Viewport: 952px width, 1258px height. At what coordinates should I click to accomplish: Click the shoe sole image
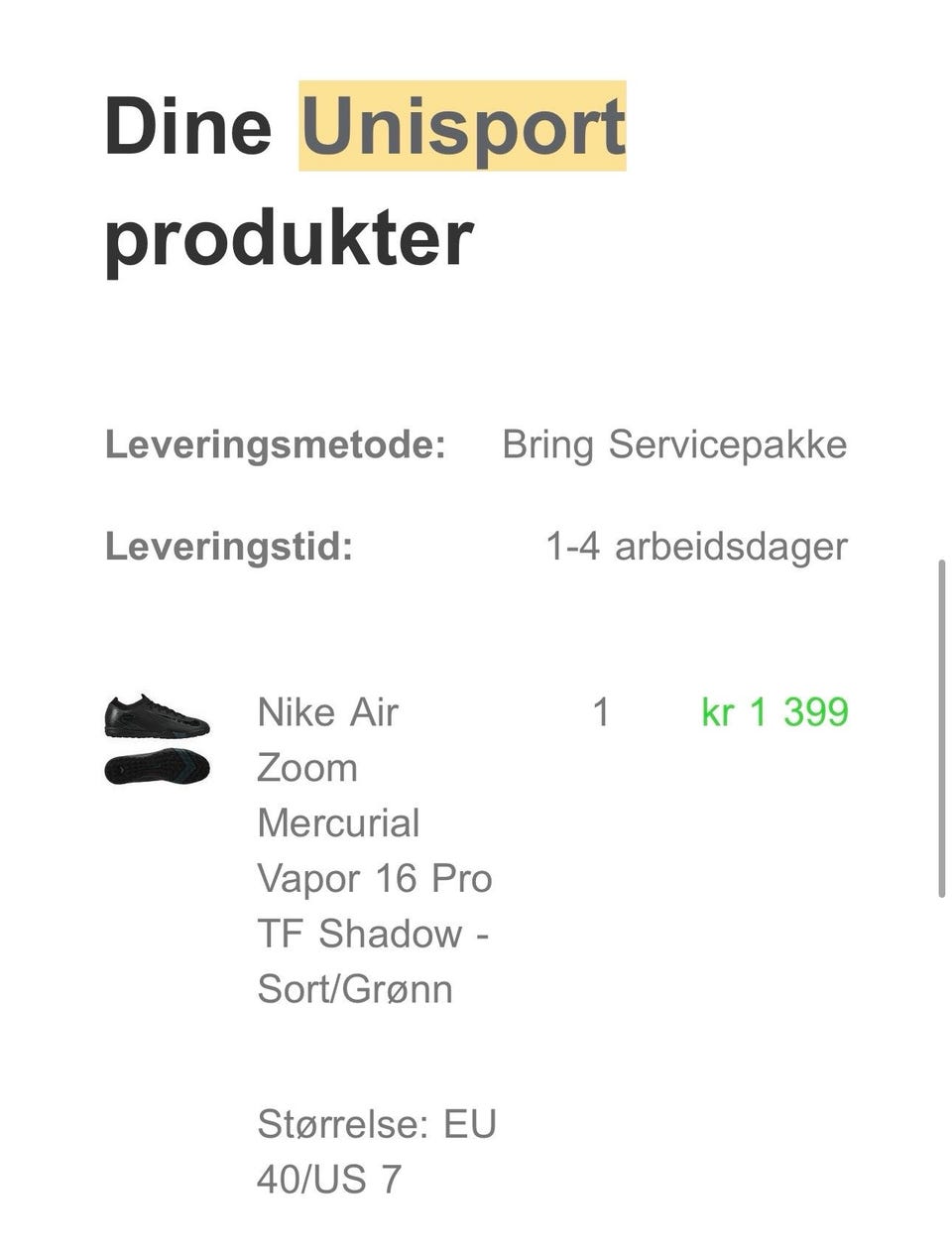point(157,768)
